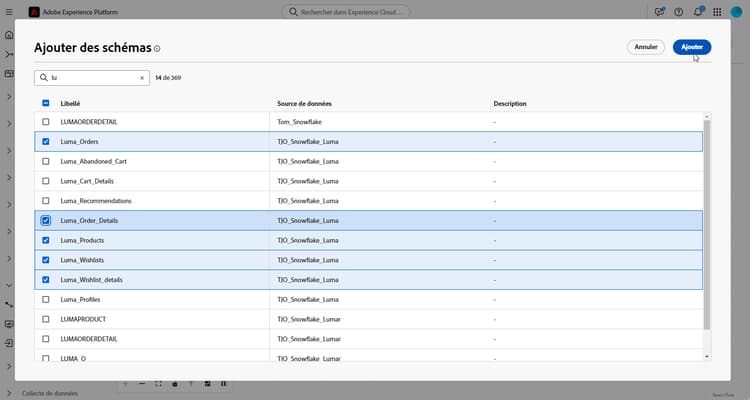Uncheck the Luma_Wishlists checkbox
This screenshot has width=750, height=400.
[45, 260]
